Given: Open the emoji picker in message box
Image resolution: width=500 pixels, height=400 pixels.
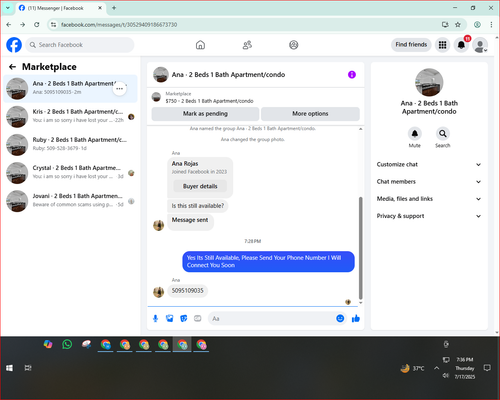Looking at the screenshot, I should [340, 319].
